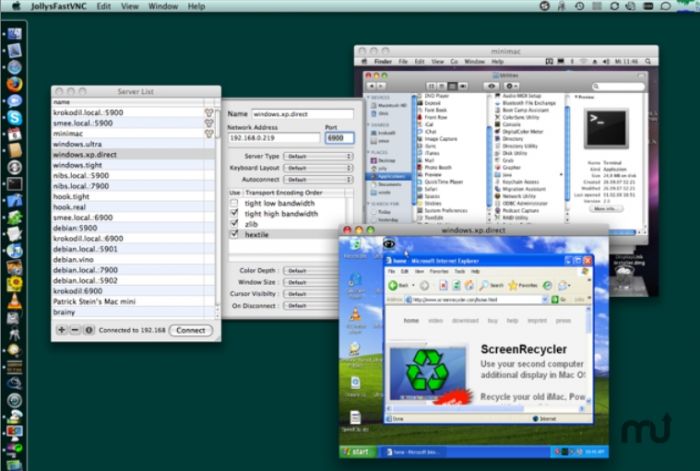
Task: Select windows.ultra in the Server List
Action: [133, 144]
